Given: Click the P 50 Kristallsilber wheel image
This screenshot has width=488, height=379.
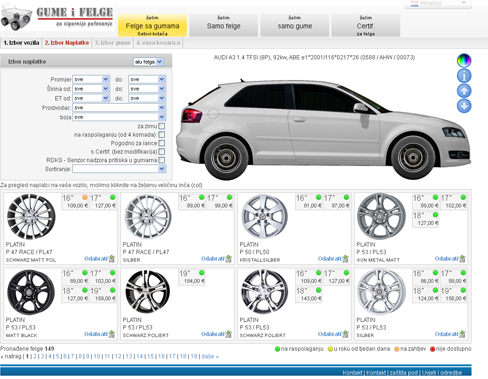Looking at the screenshot, I should [x=264, y=217].
